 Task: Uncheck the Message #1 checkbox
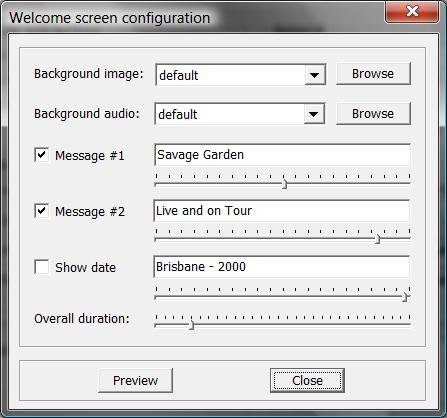(42, 155)
